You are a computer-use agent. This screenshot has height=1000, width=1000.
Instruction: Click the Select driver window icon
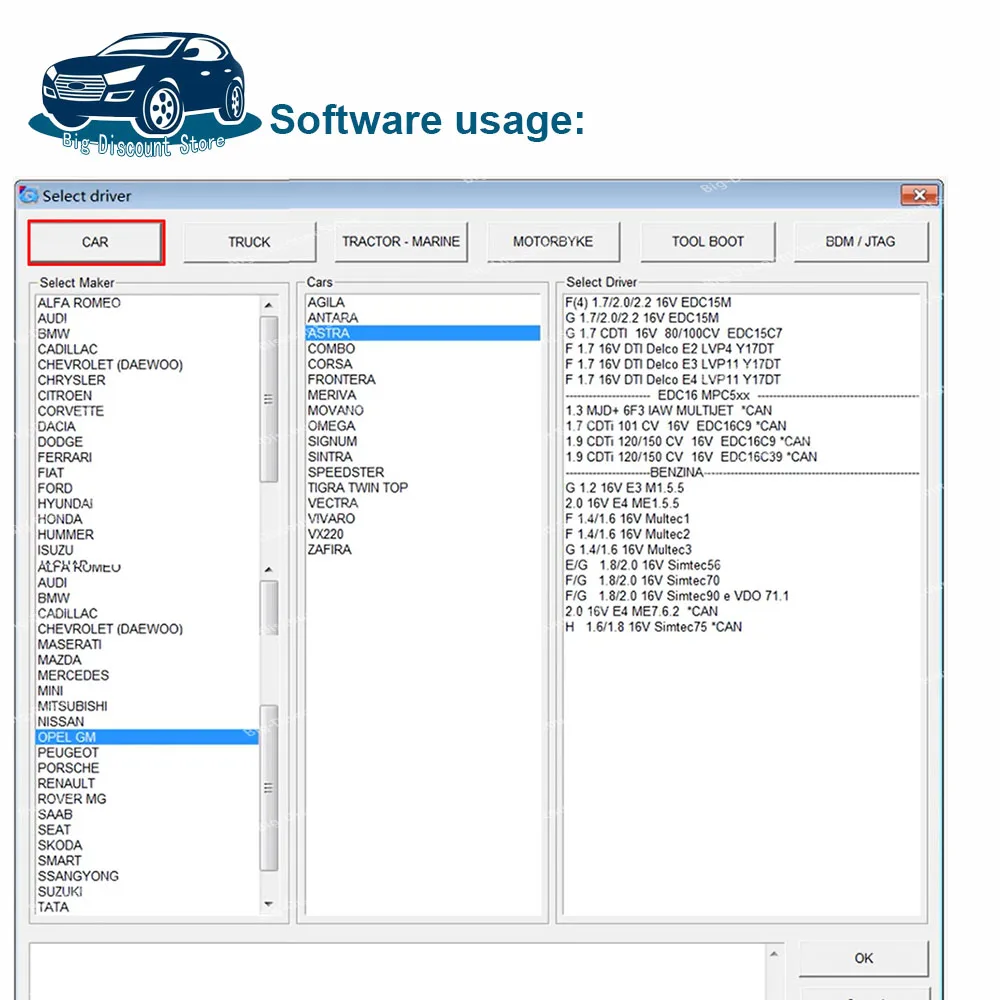28,195
